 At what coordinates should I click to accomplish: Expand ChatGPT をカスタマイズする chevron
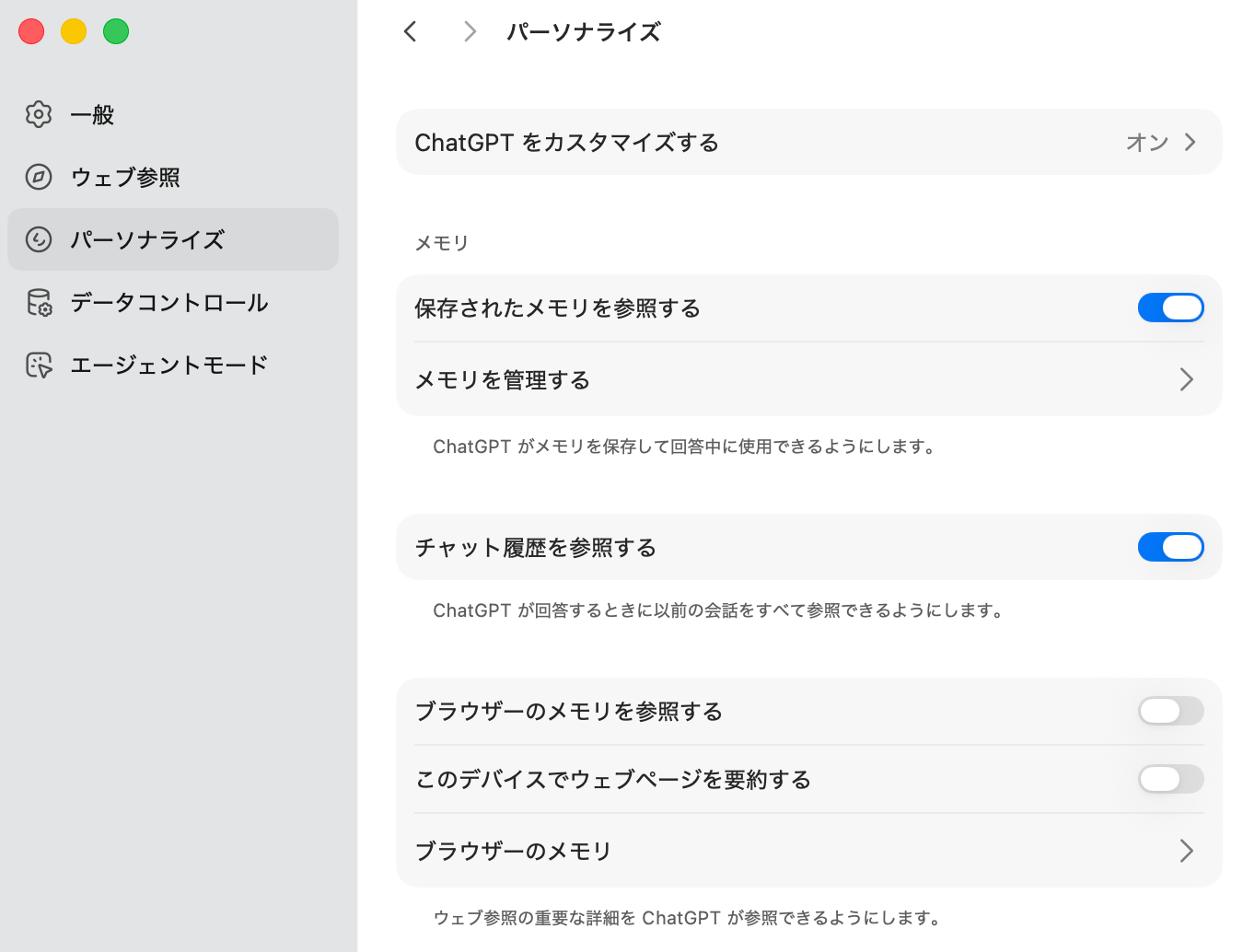[1190, 142]
